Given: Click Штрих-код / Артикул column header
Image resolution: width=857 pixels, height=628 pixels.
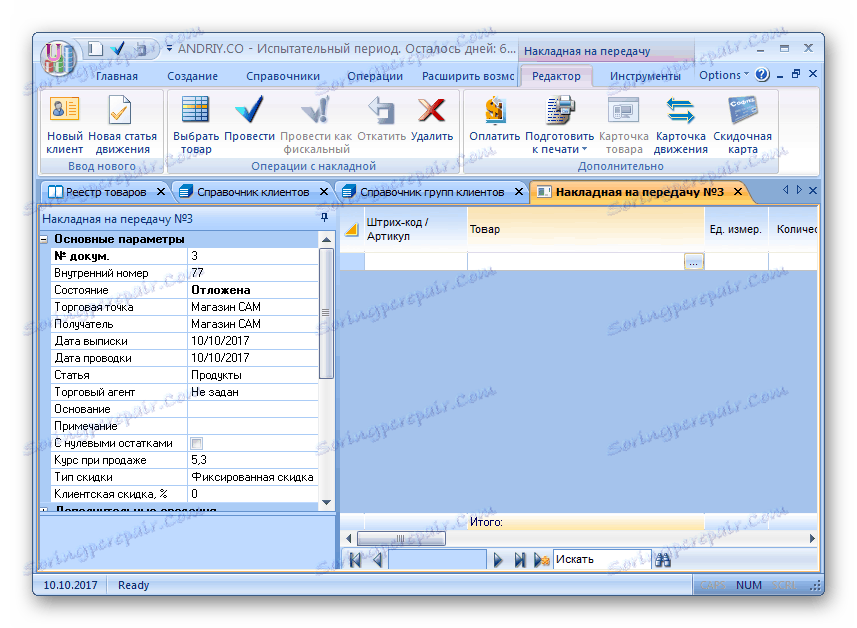Looking at the screenshot, I should tap(415, 230).
